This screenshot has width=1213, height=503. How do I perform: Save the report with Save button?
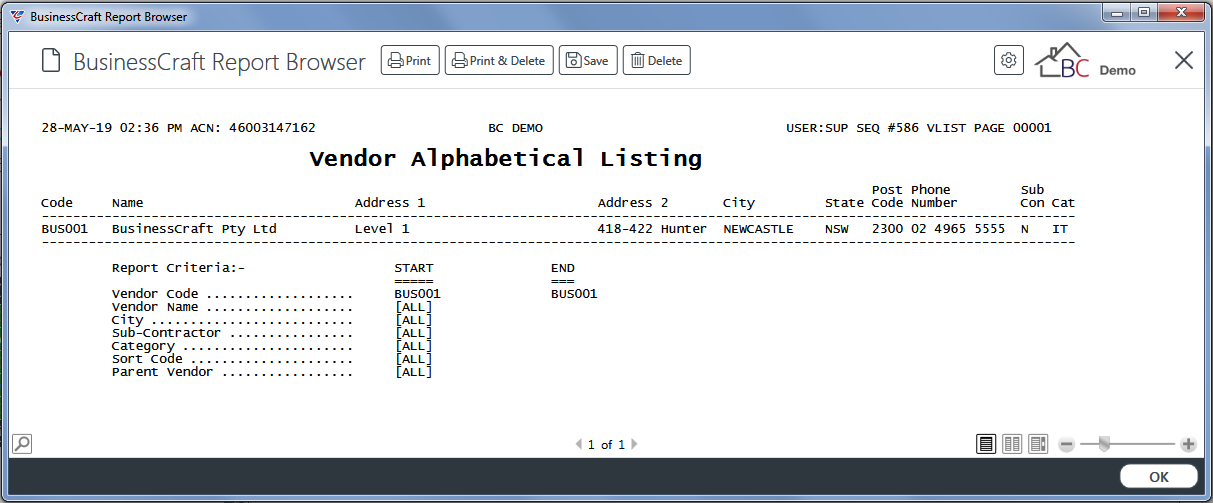click(x=588, y=60)
